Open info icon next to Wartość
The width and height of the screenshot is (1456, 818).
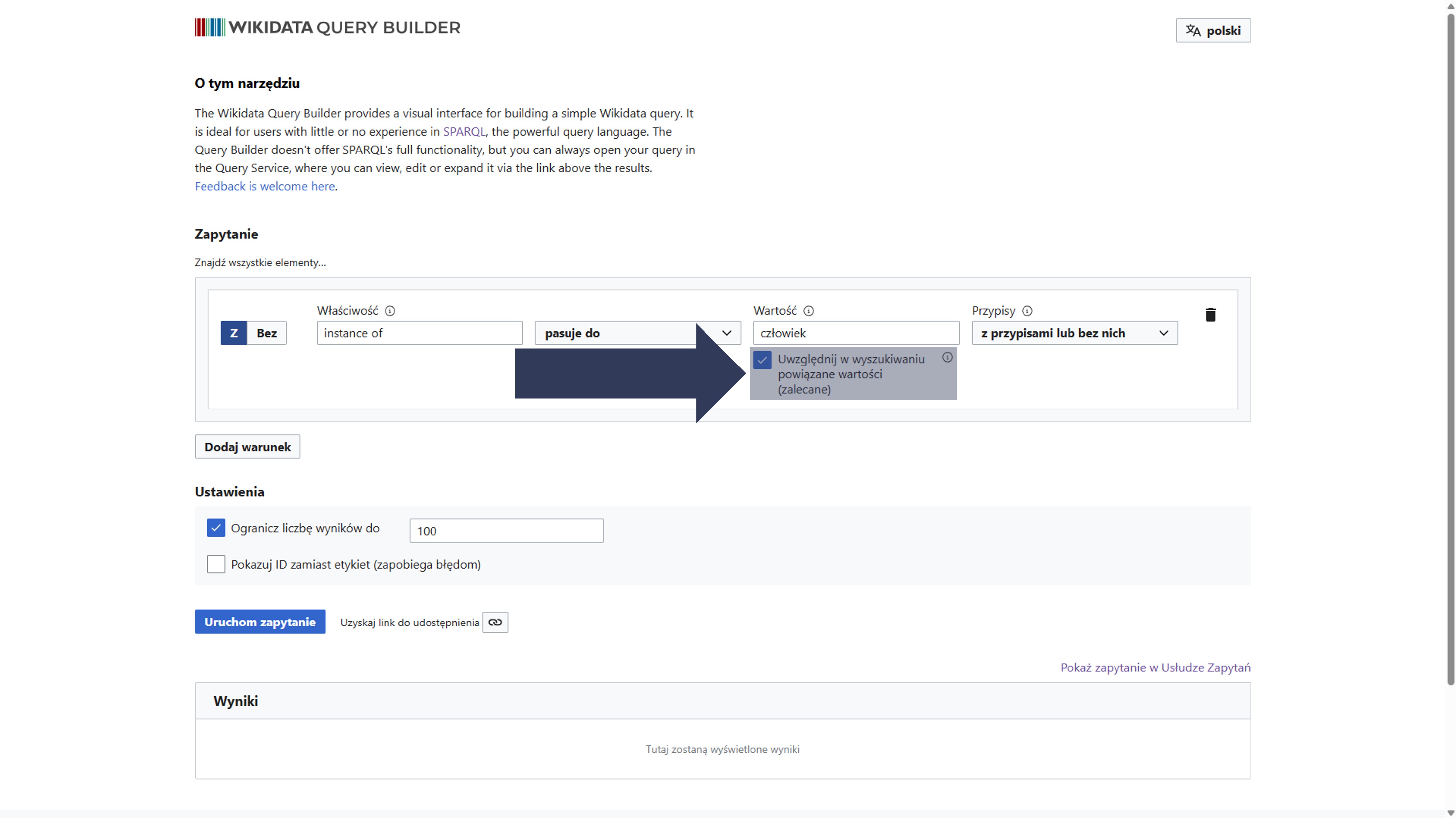pyautogui.click(x=809, y=311)
